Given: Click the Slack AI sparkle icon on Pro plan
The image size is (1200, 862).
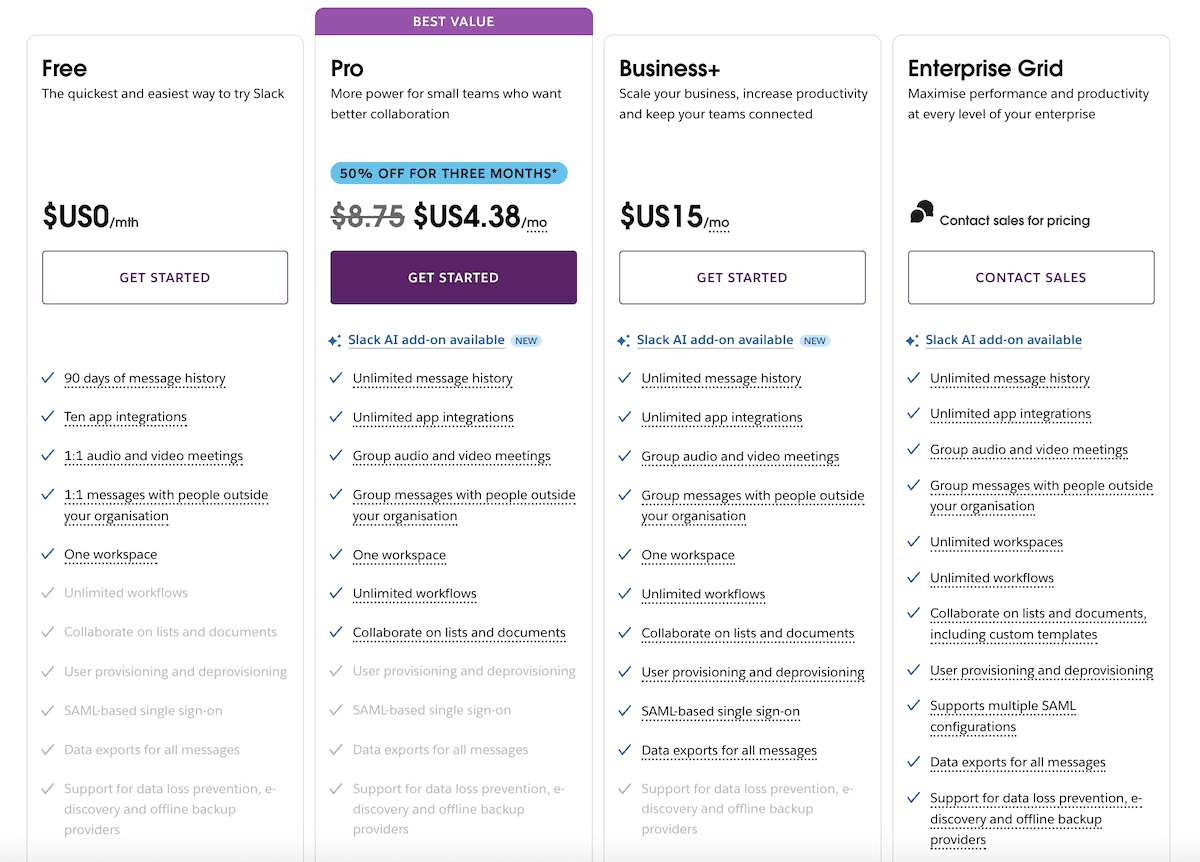Looking at the screenshot, I should coord(335,340).
